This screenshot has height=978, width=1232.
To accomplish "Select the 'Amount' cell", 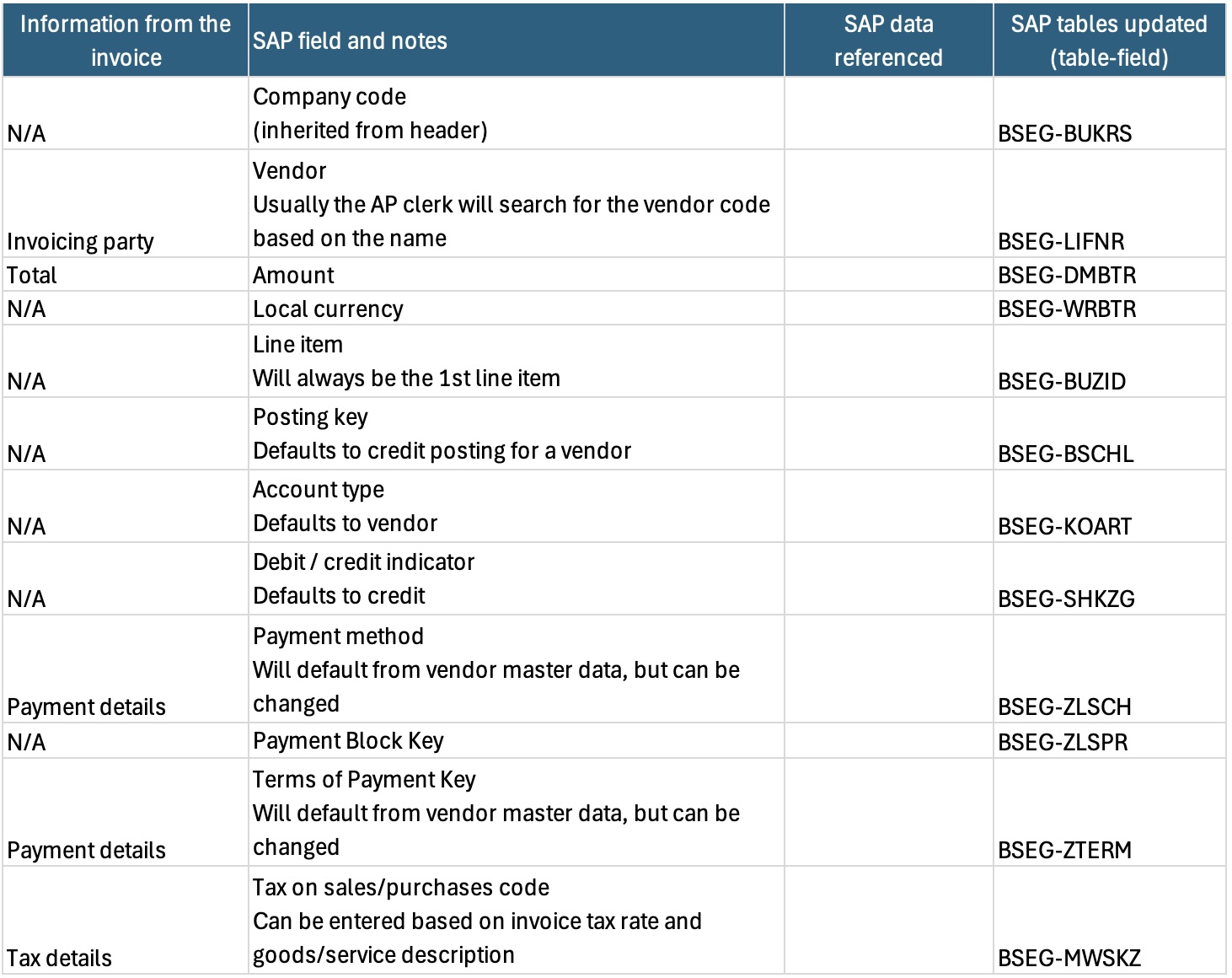I will pyautogui.click(x=517, y=275).
